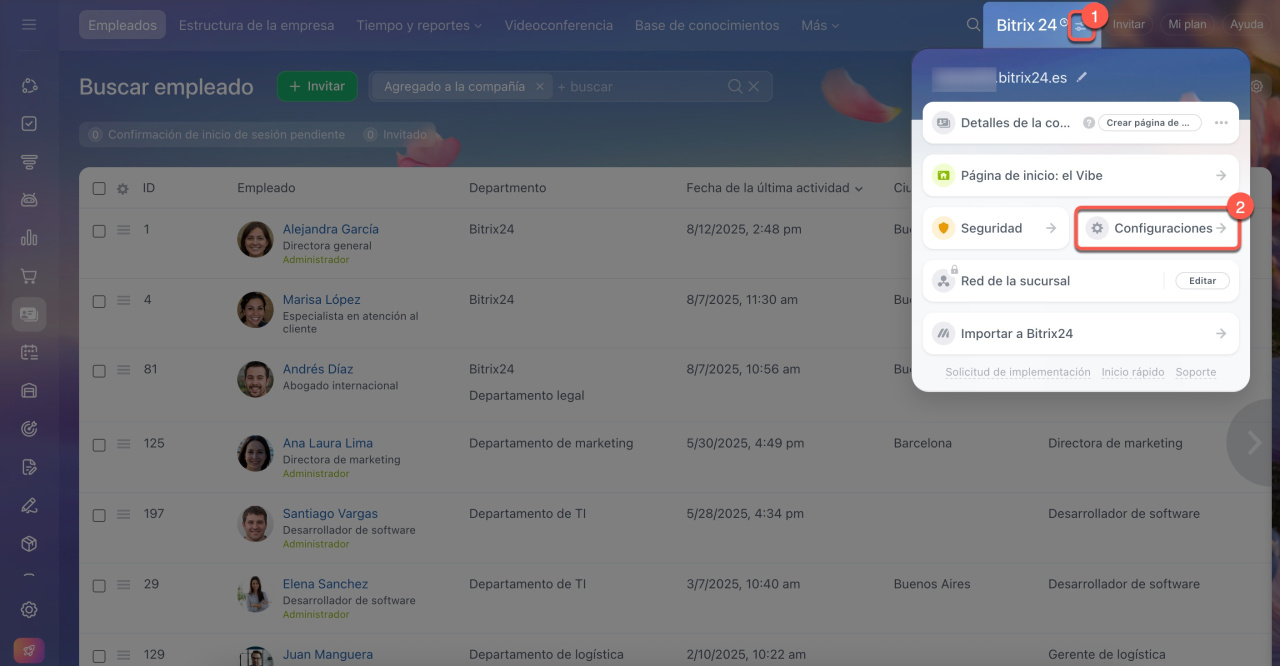The height and width of the screenshot is (666, 1280).
Task: Click the help question mark in Detalles card
Action: pos(1089,123)
